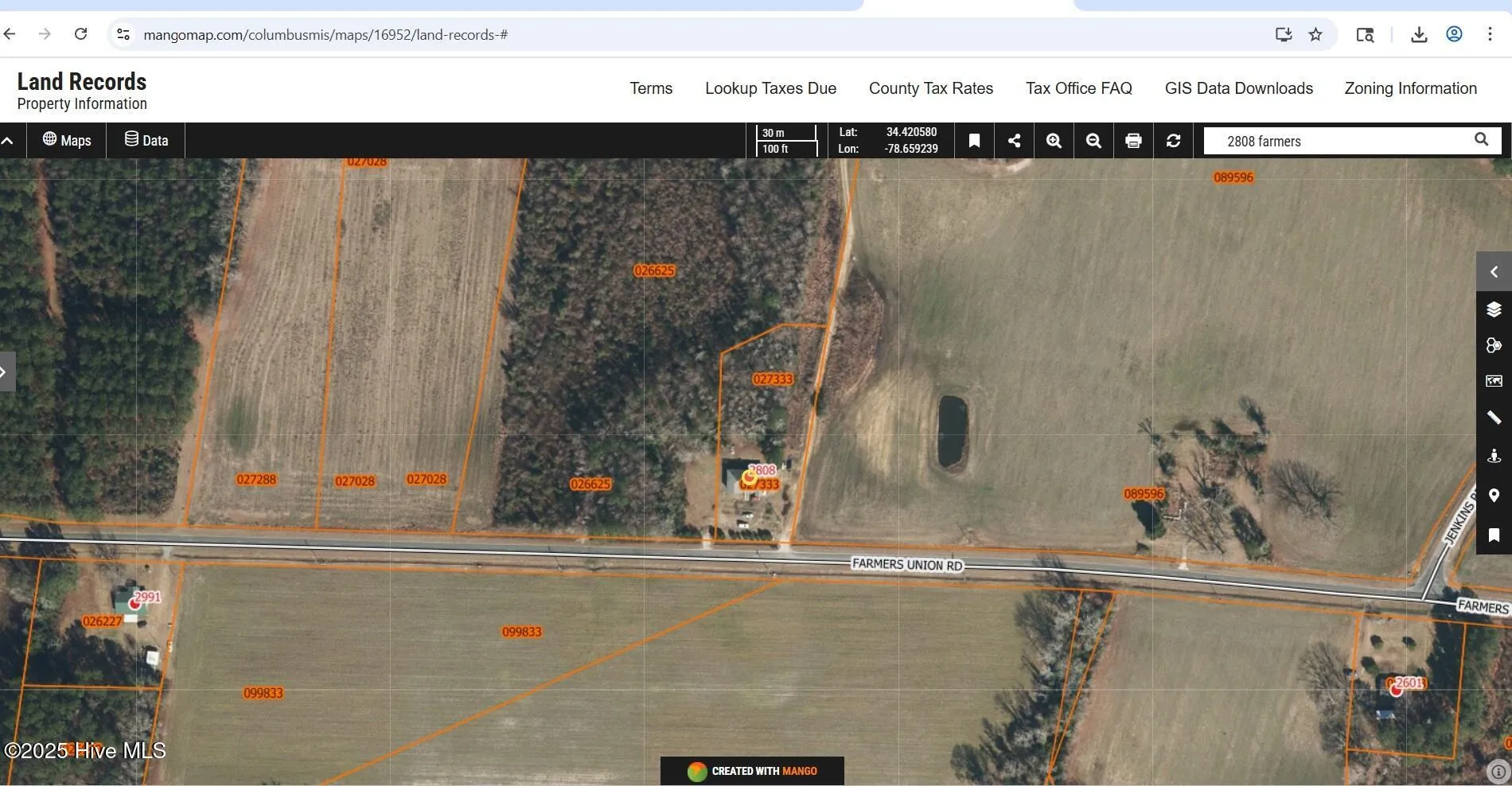Viewport: 1512px width, 786px height.
Task: Click the MANGO color logo at bottom
Action: pos(696,770)
